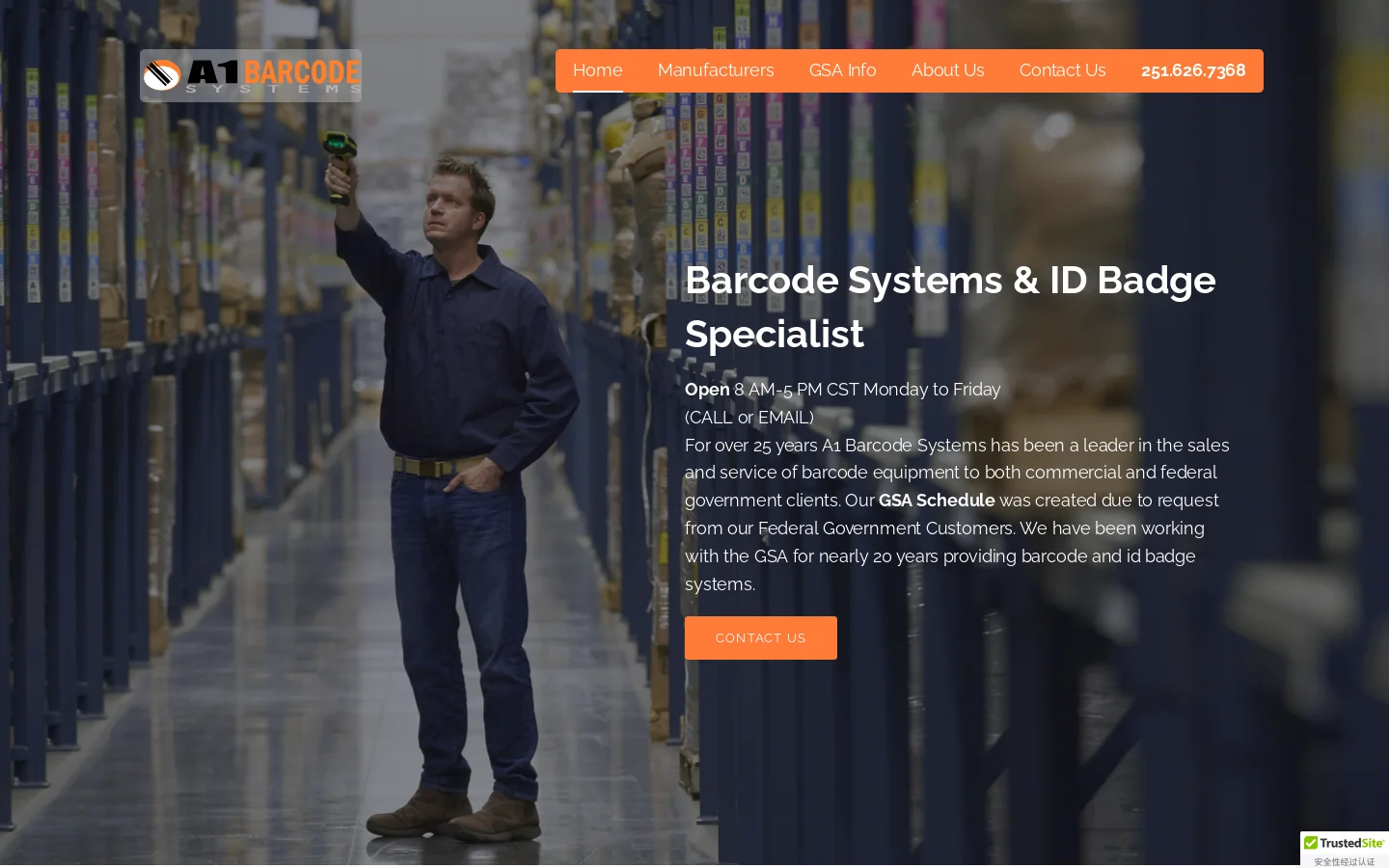Open the GSA Info menu item
This screenshot has height=868, width=1389.
point(843,70)
